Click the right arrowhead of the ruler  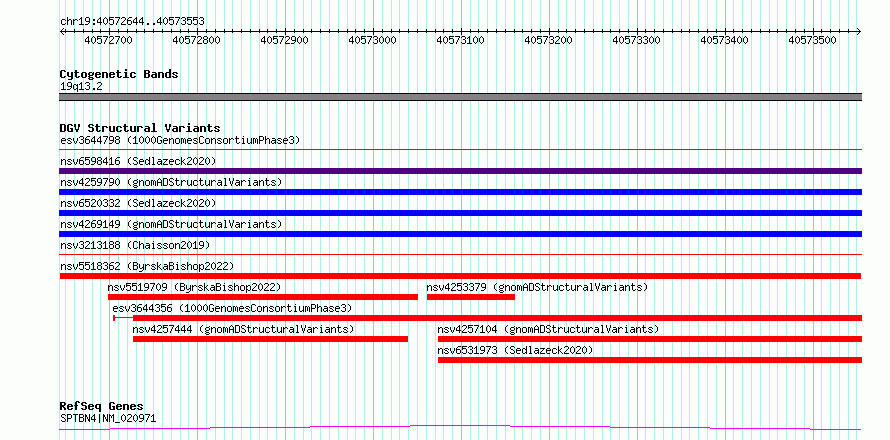(x=859, y=31)
